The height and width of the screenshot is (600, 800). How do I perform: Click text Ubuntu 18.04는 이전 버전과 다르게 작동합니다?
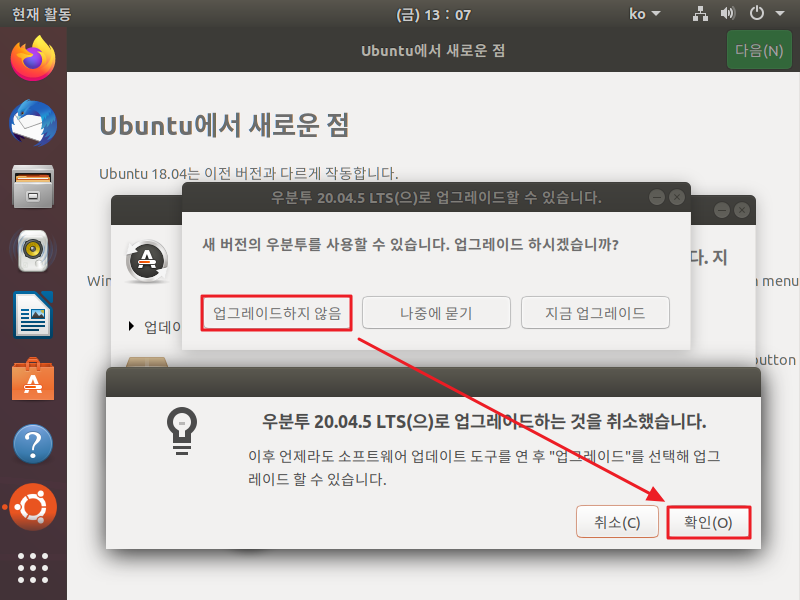coord(248,173)
